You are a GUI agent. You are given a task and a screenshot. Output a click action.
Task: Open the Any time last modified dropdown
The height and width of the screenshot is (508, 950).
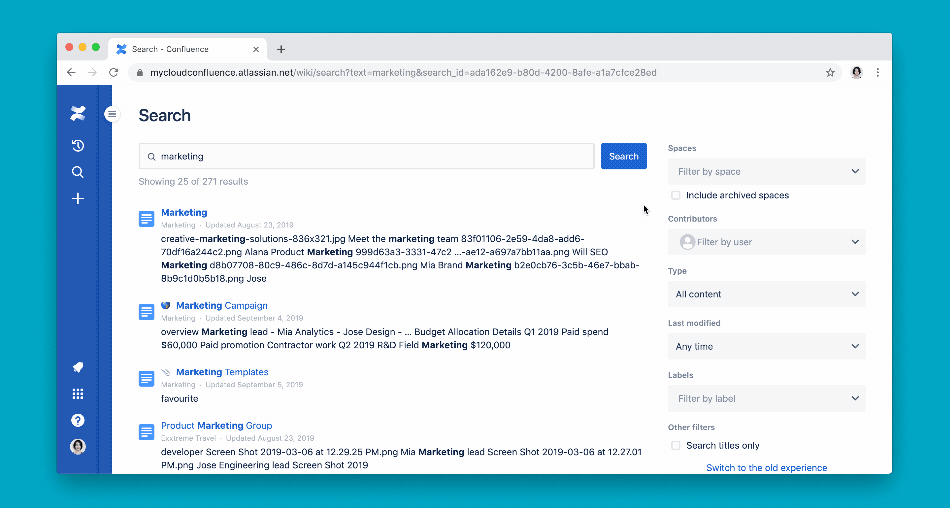point(766,346)
